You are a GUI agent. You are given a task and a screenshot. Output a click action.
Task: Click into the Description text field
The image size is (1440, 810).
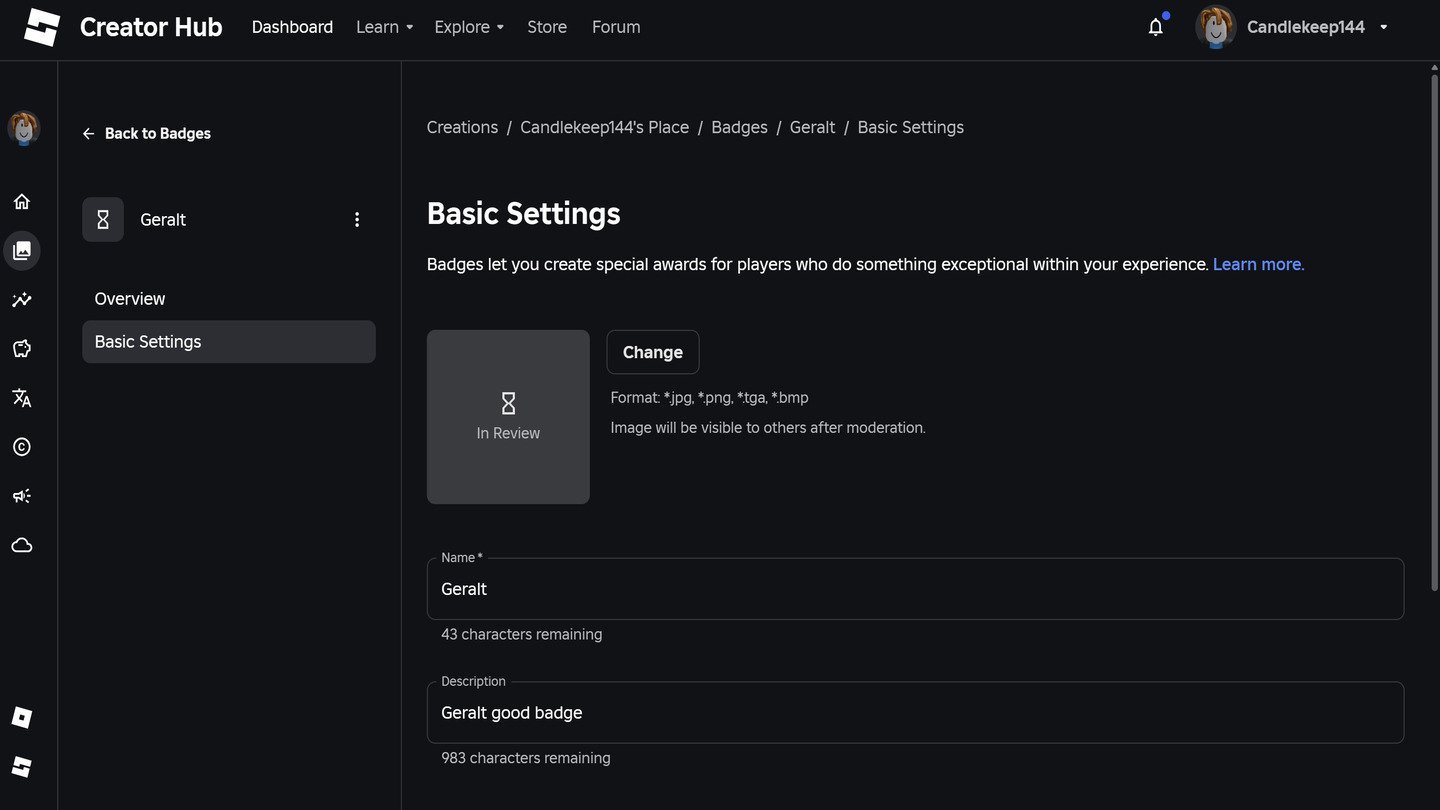tap(915, 713)
